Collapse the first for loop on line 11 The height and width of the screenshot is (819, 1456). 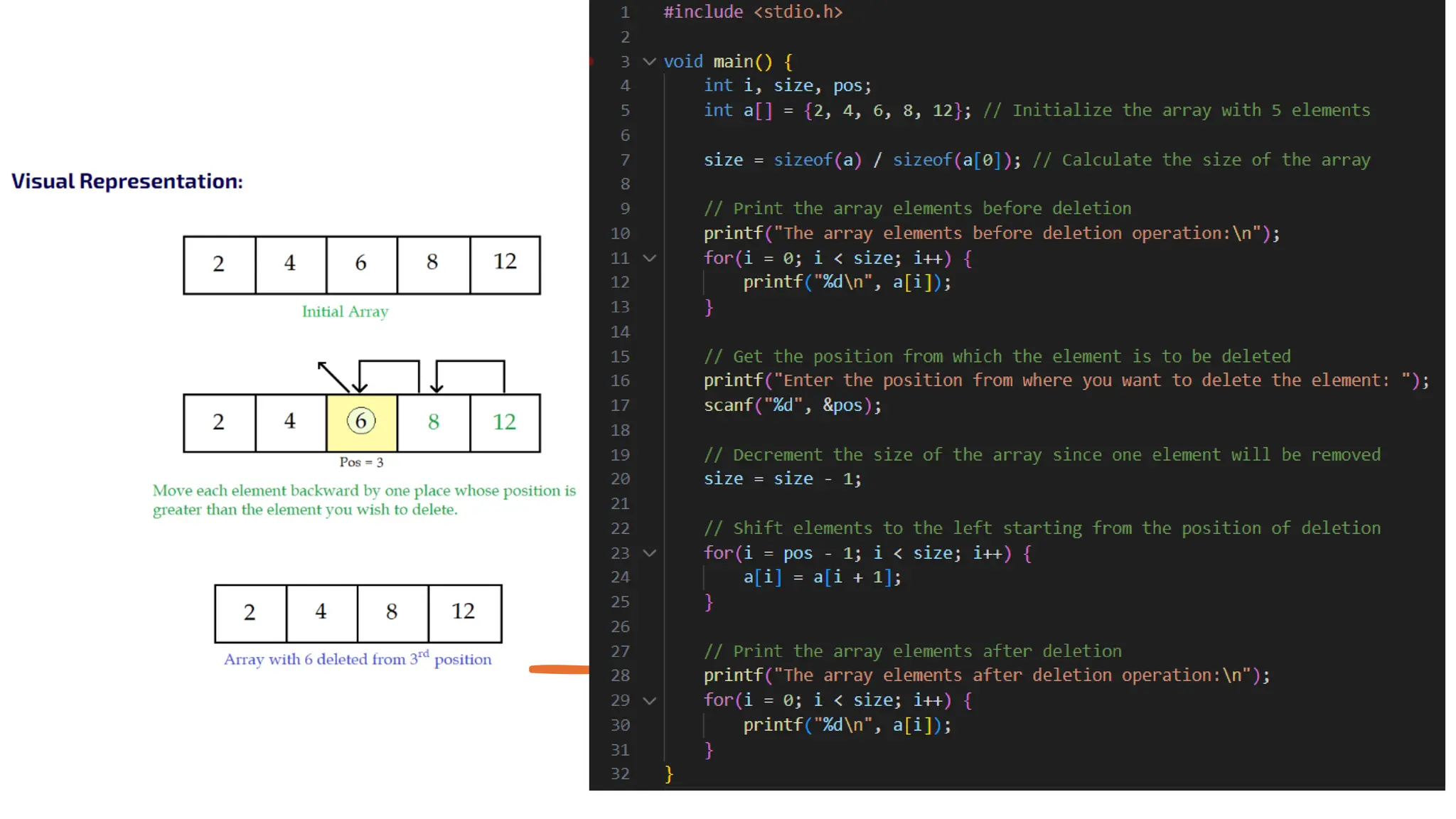point(649,258)
